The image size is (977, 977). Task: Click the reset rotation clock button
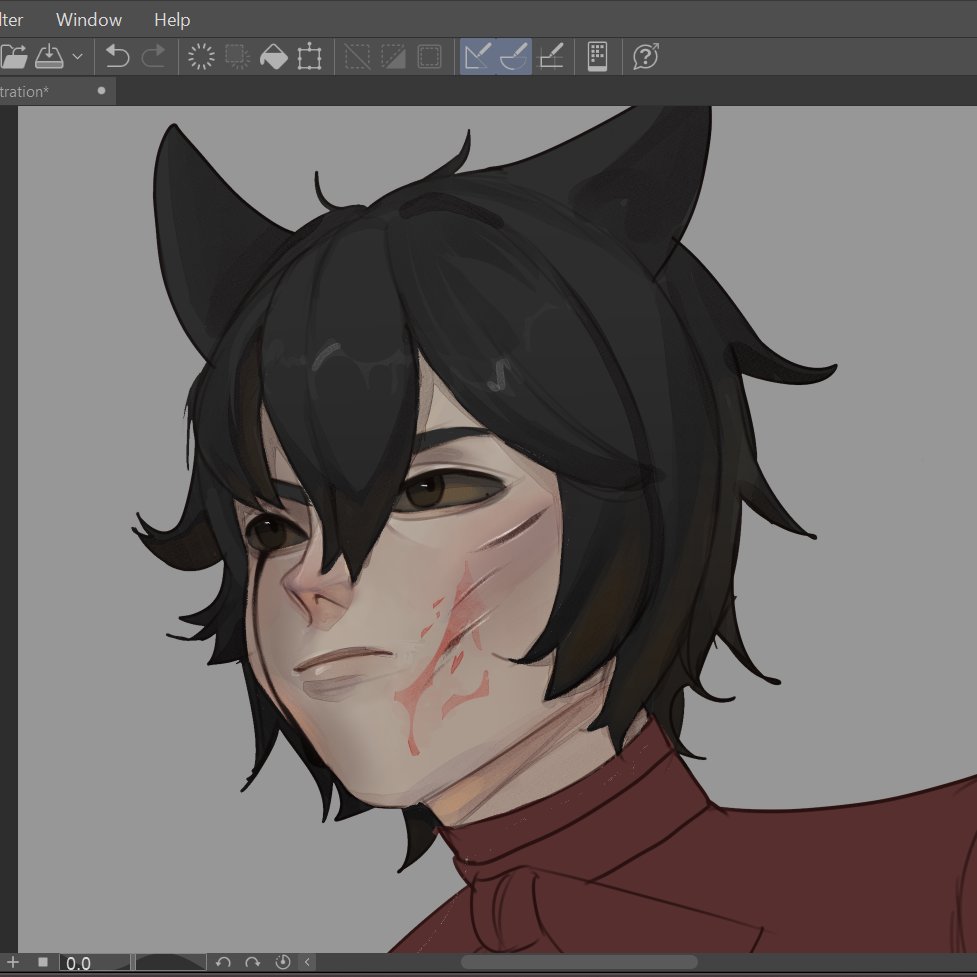coord(283,963)
